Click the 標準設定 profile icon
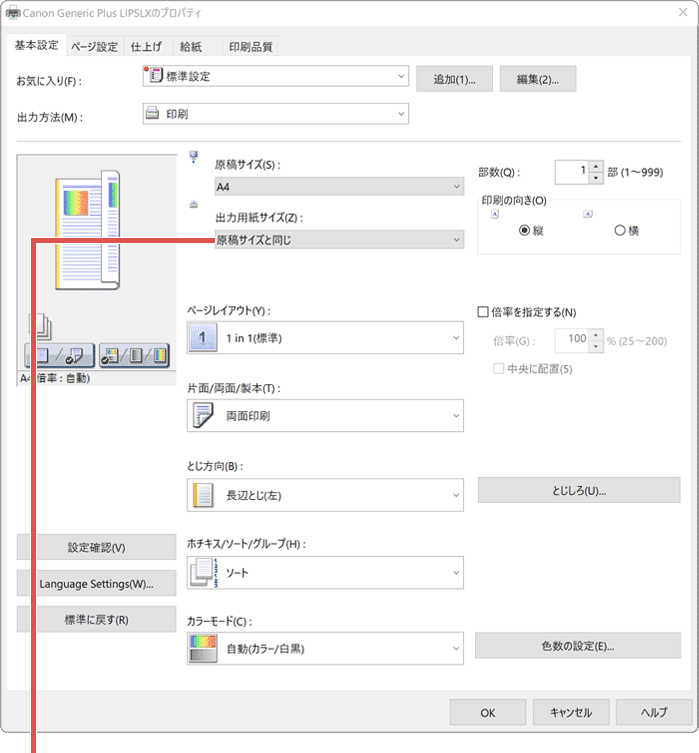 (x=154, y=75)
